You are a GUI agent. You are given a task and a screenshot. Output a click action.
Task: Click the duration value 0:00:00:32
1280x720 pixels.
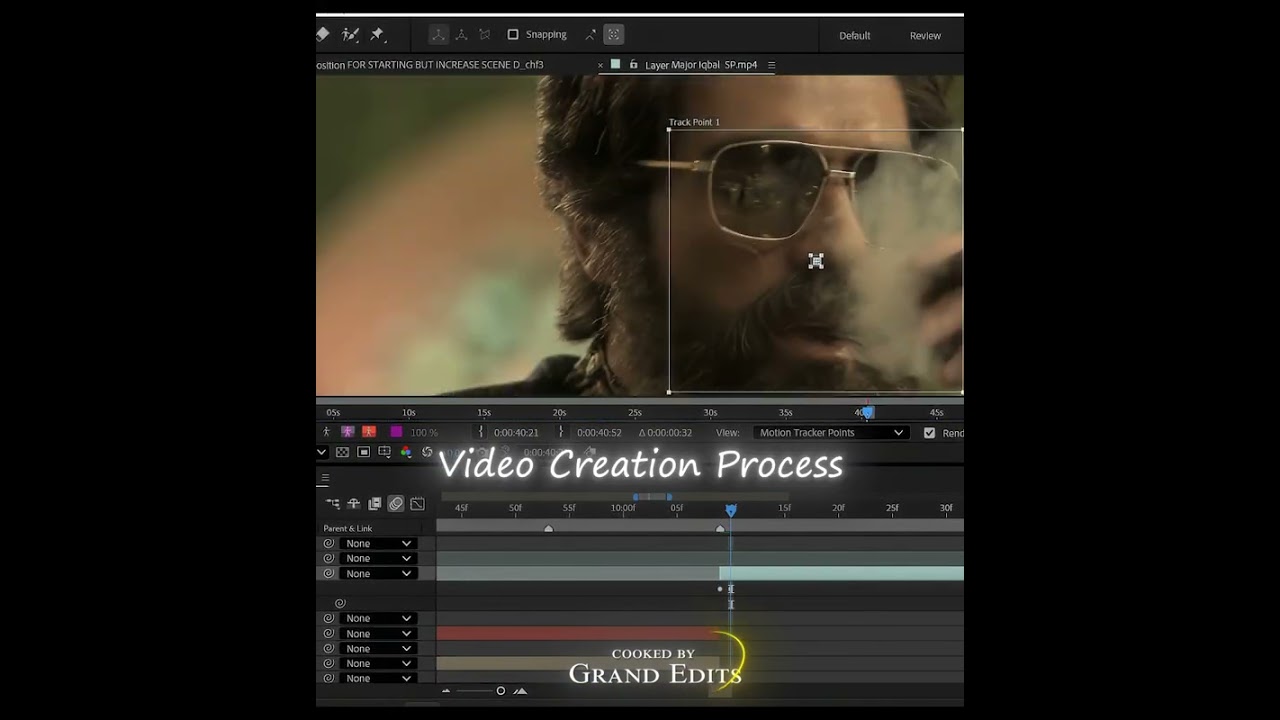(x=669, y=433)
